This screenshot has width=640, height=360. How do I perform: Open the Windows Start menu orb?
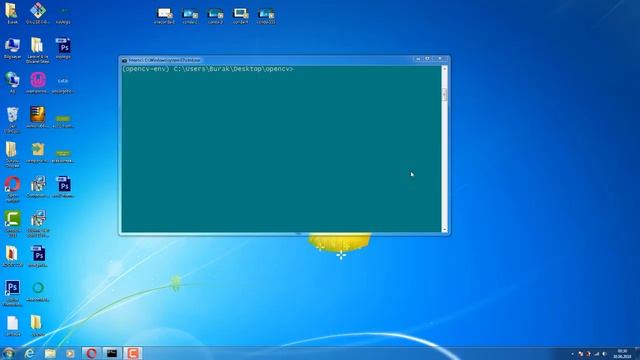8,353
